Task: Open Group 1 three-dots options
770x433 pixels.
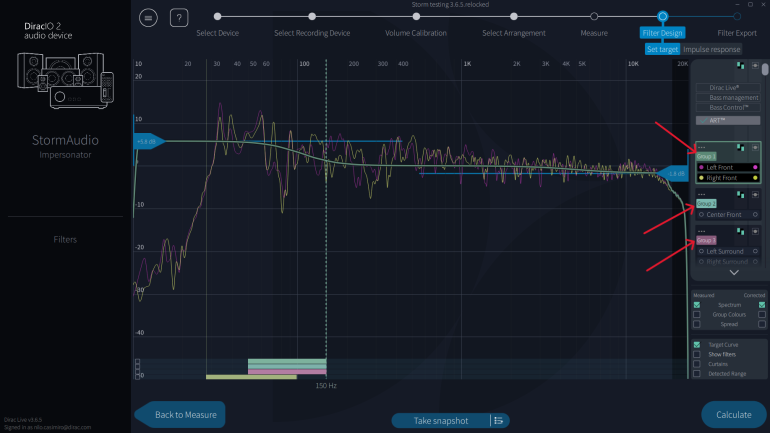Action: (x=702, y=147)
